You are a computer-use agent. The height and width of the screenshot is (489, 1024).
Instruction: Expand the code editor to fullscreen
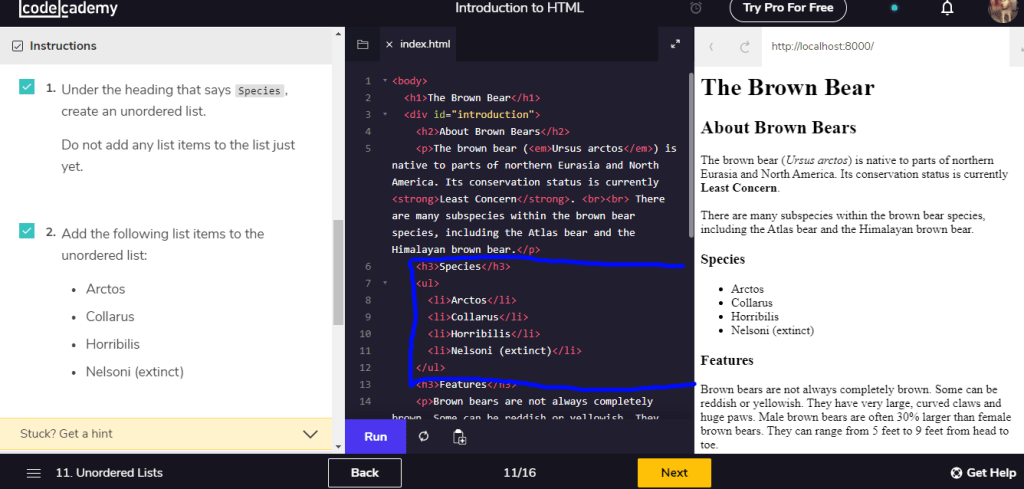point(675,44)
